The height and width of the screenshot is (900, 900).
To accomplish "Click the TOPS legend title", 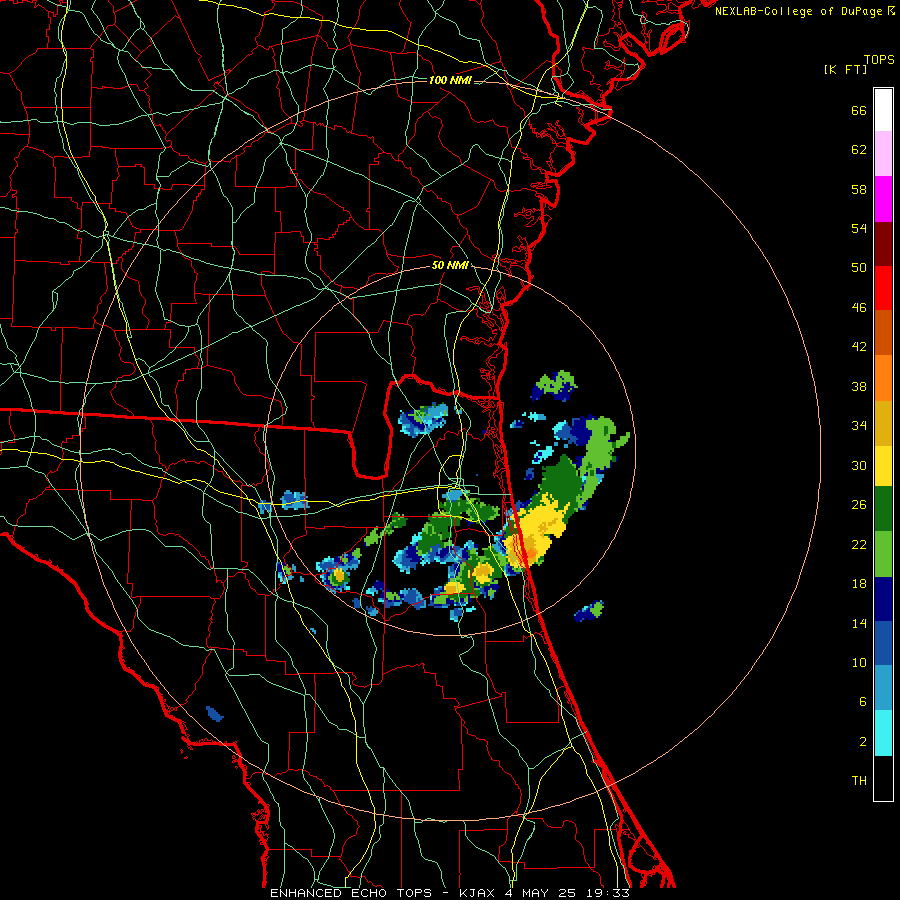I will point(879,59).
